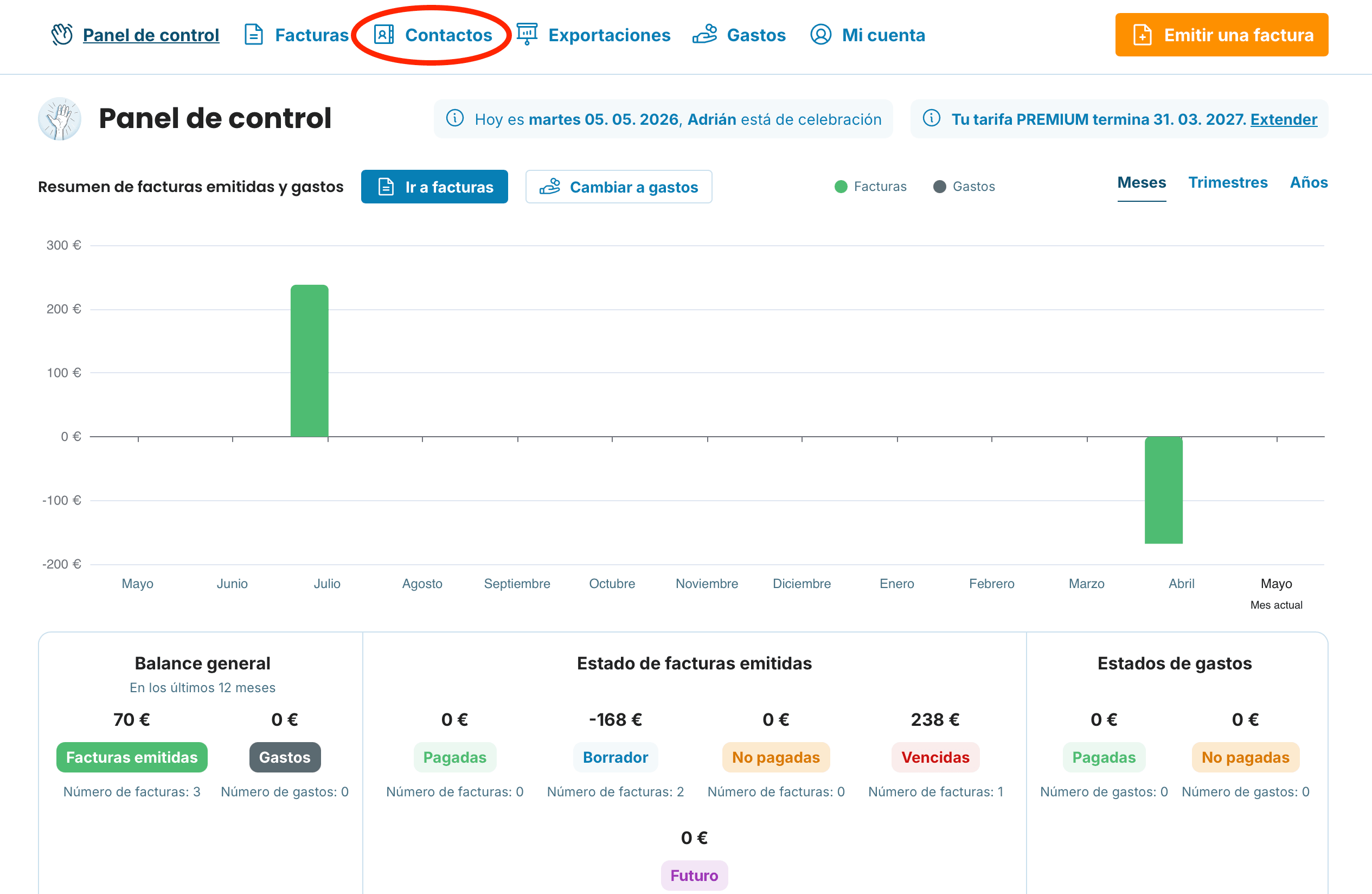Open the Contactos page

pos(448,35)
